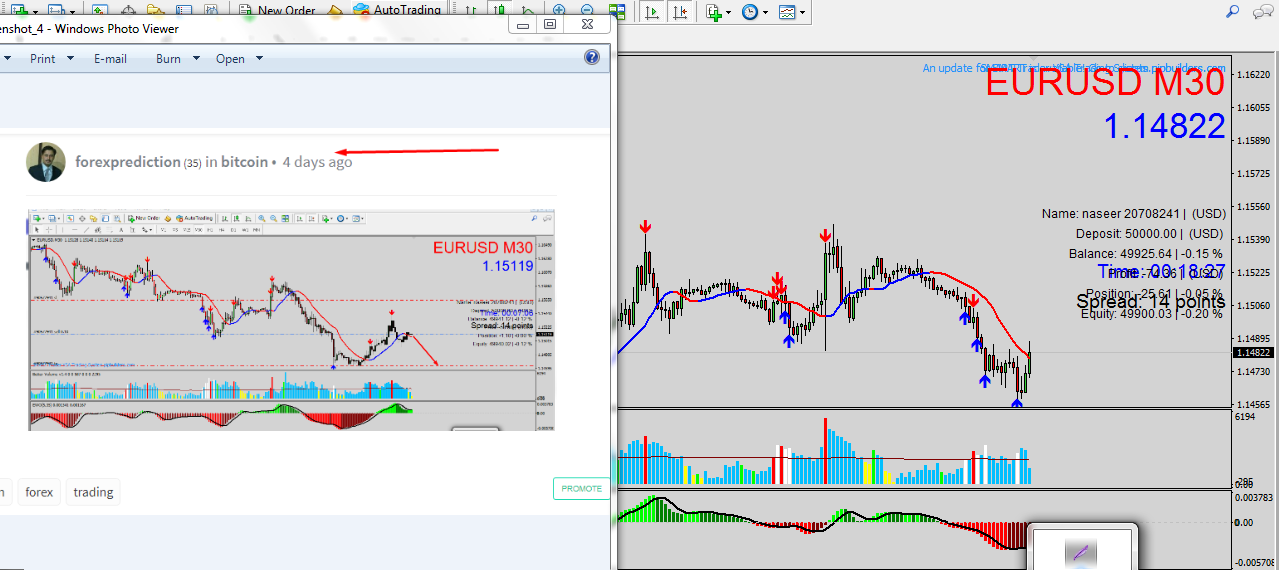Image resolution: width=1279 pixels, height=570 pixels.
Task: Switch chart to candlesticks mode
Action: (x=498, y=9)
